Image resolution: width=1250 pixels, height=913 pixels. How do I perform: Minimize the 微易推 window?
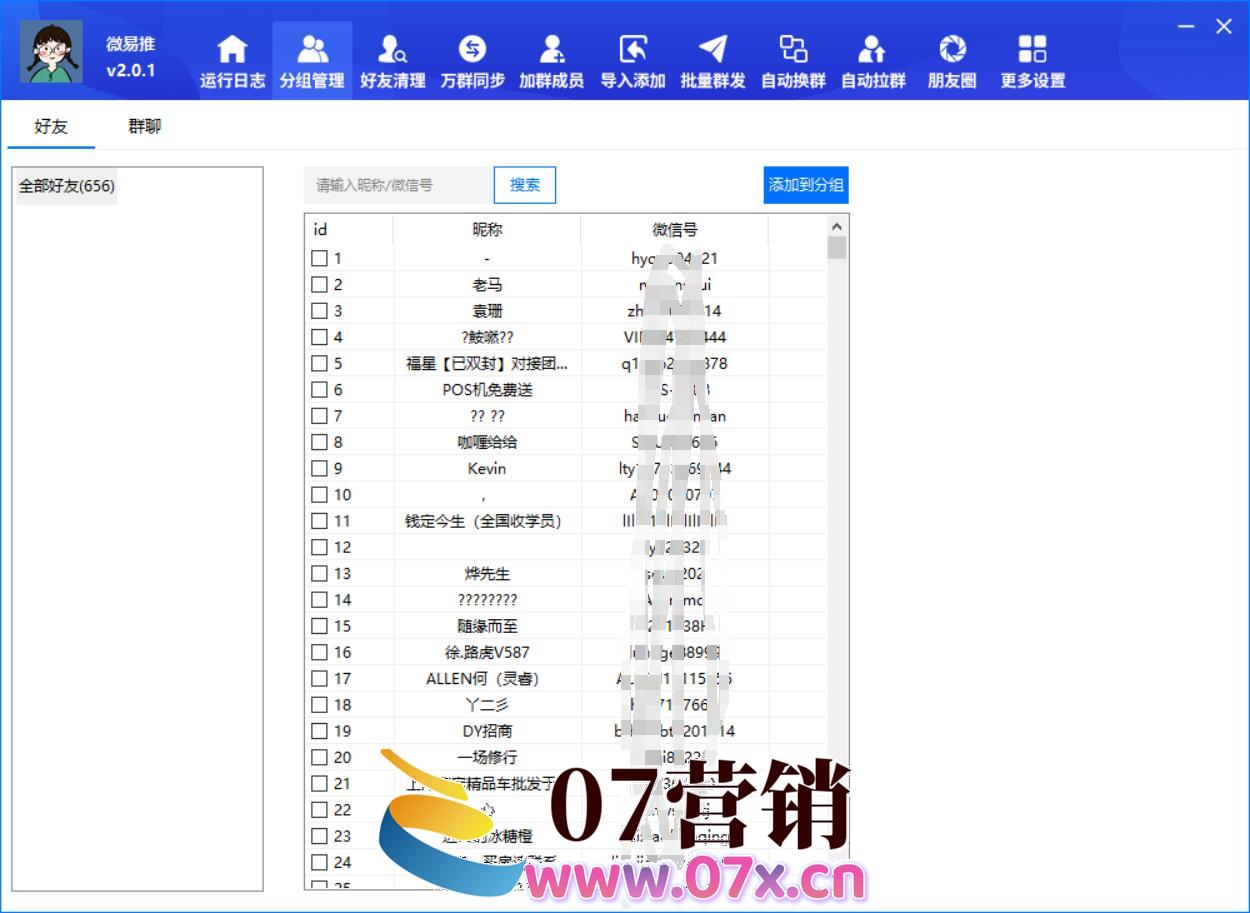pos(1186,26)
